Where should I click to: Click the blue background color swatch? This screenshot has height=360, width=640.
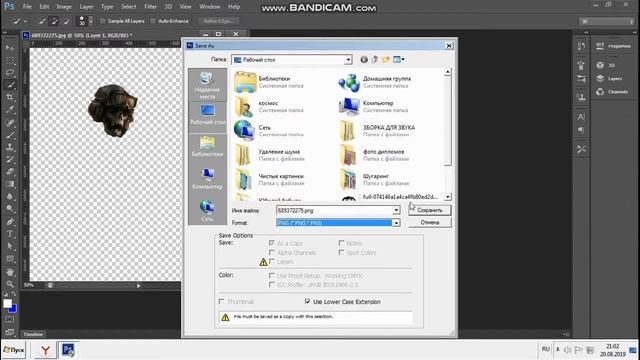point(13,309)
